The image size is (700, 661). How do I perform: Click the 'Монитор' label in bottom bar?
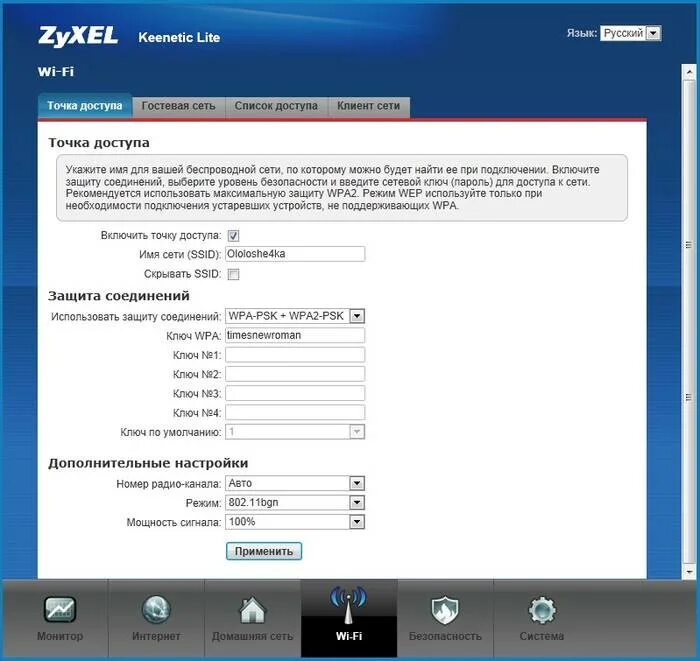pos(60,636)
